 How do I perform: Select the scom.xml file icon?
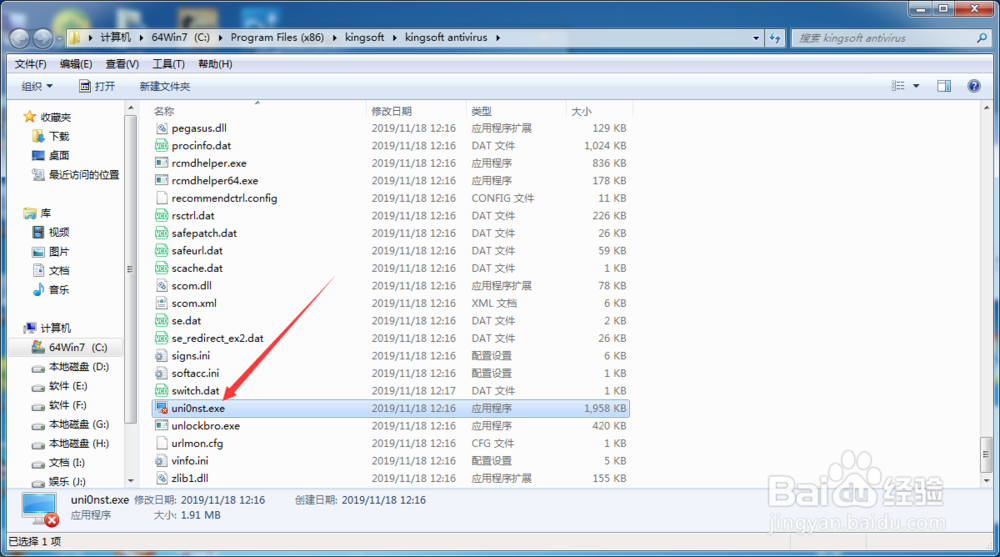pos(161,303)
